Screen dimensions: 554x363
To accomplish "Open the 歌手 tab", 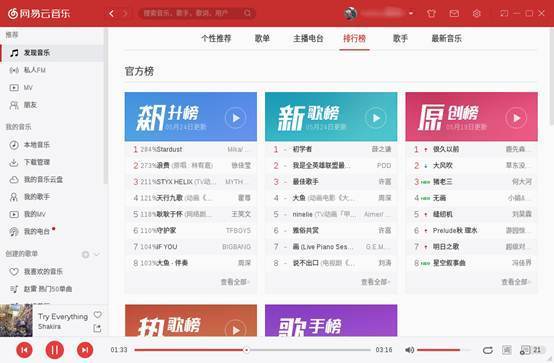I will pyautogui.click(x=400, y=38).
